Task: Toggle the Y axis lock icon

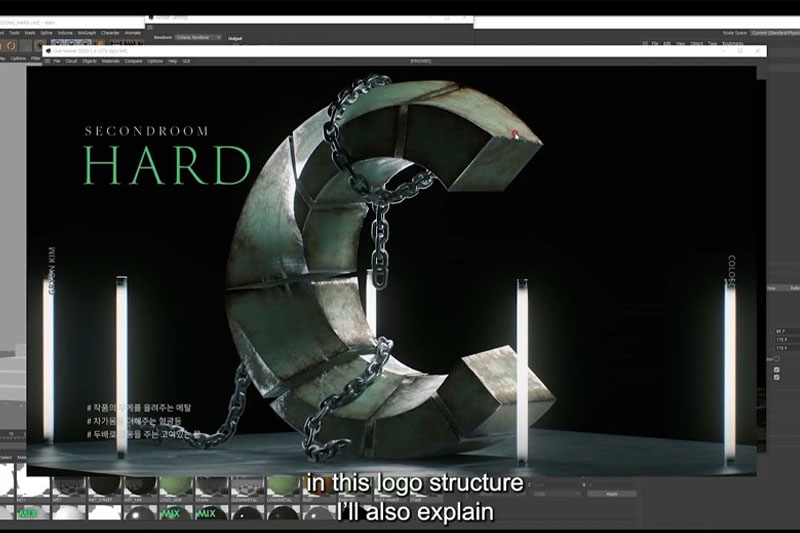Action: point(71,44)
